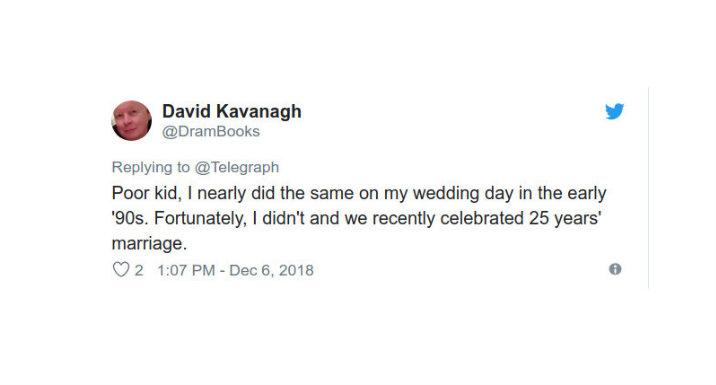Click the word "marriage." in the tweet
The height and width of the screenshot is (385, 716).
click(x=149, y=243)
